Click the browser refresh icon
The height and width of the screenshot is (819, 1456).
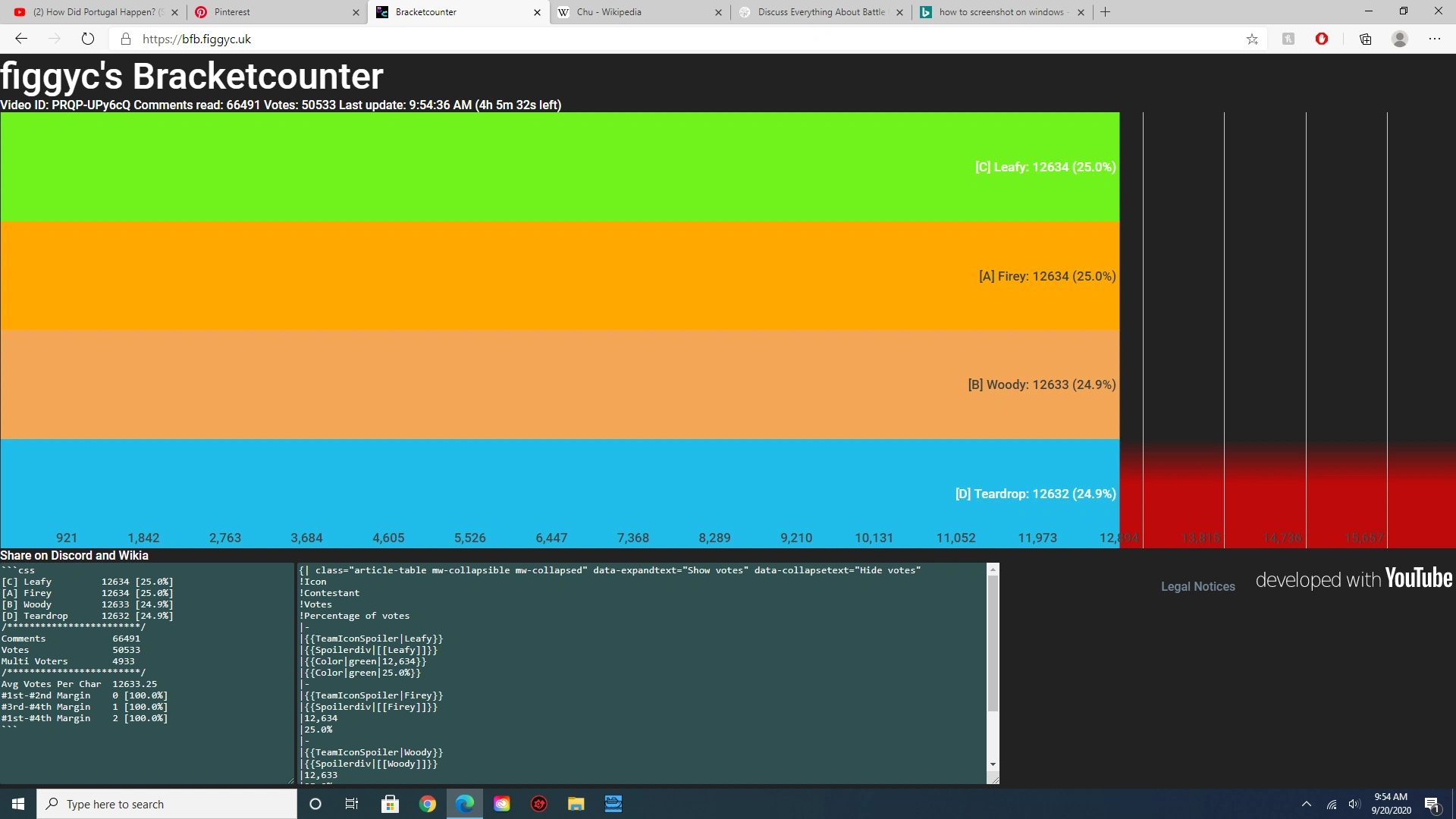[x=88, y=39]
